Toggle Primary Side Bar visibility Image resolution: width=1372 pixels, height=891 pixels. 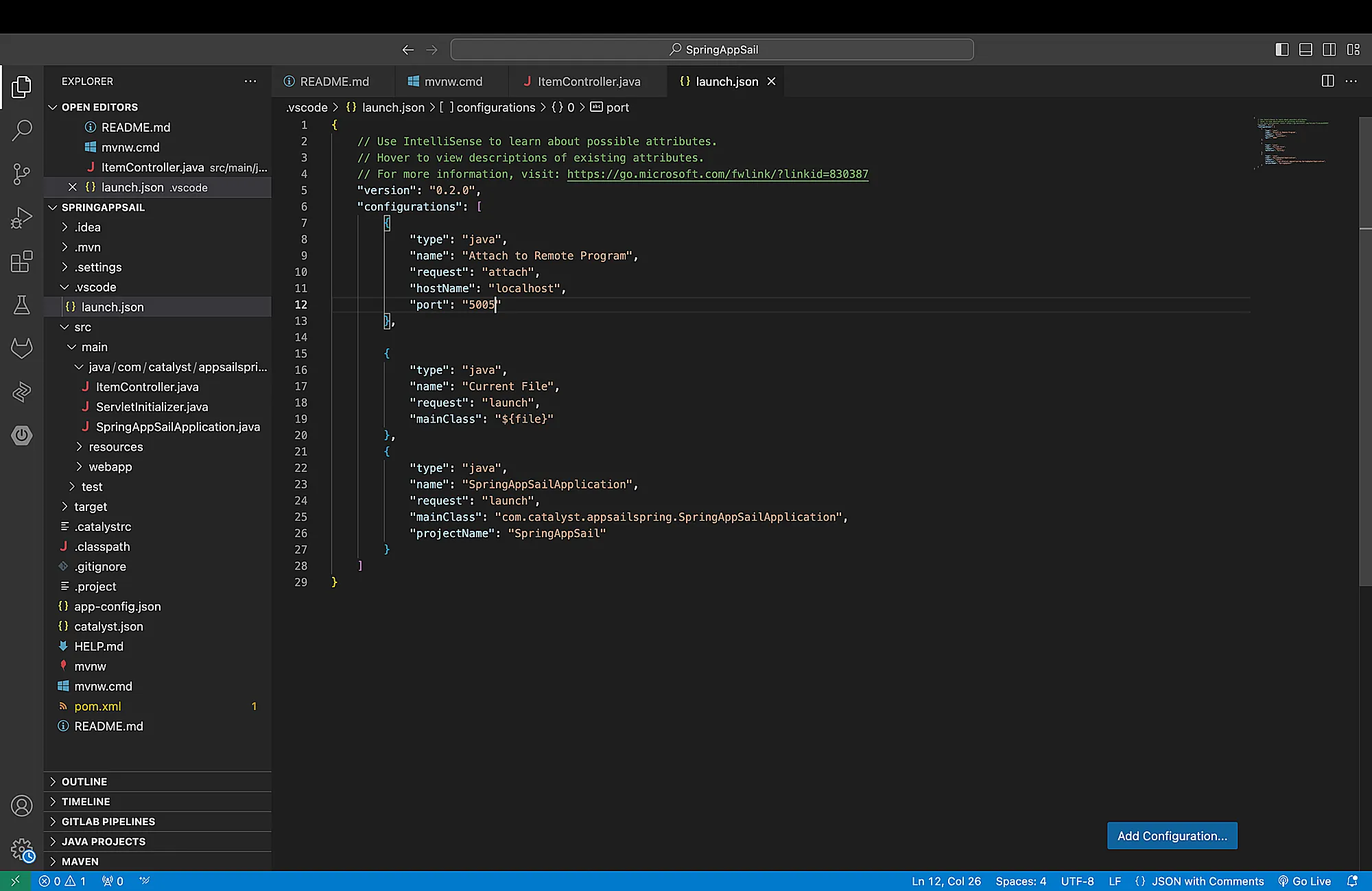click(x=1281, y=49)
